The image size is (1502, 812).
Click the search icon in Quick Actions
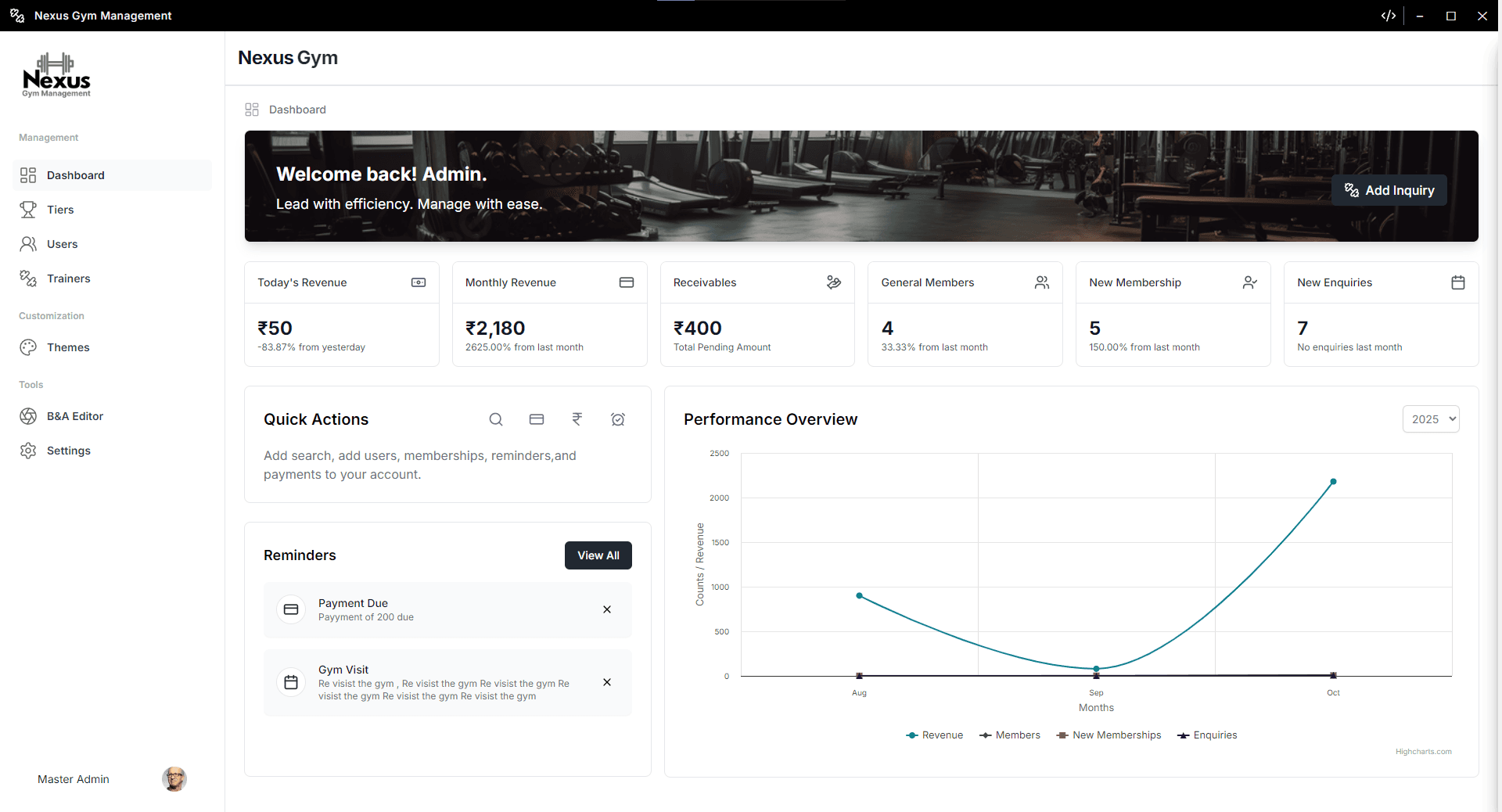point(496,419)
